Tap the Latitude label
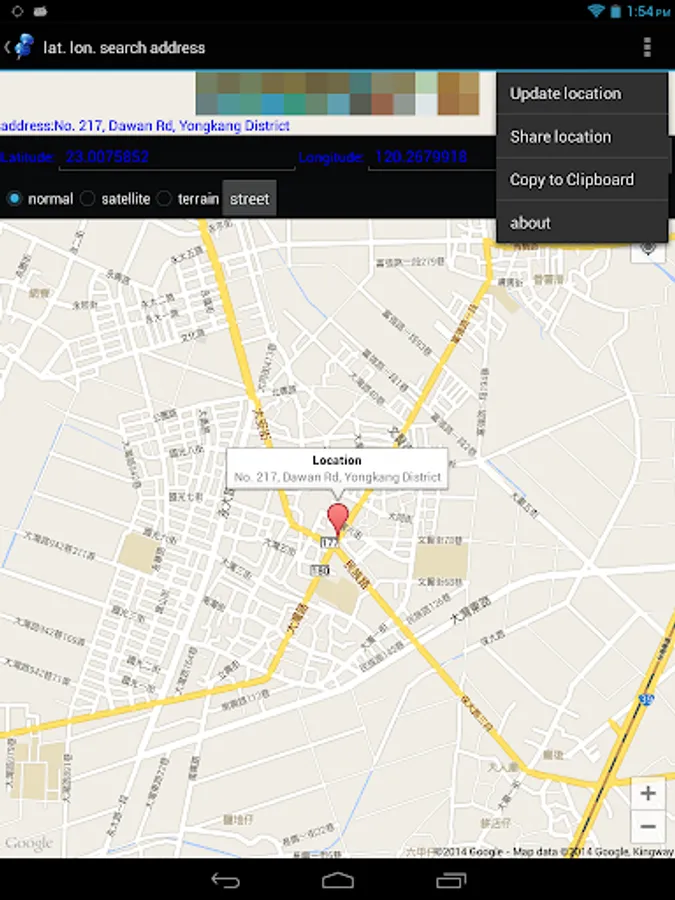Viewport: 675px width, 900px height. (x=28, y=157)
